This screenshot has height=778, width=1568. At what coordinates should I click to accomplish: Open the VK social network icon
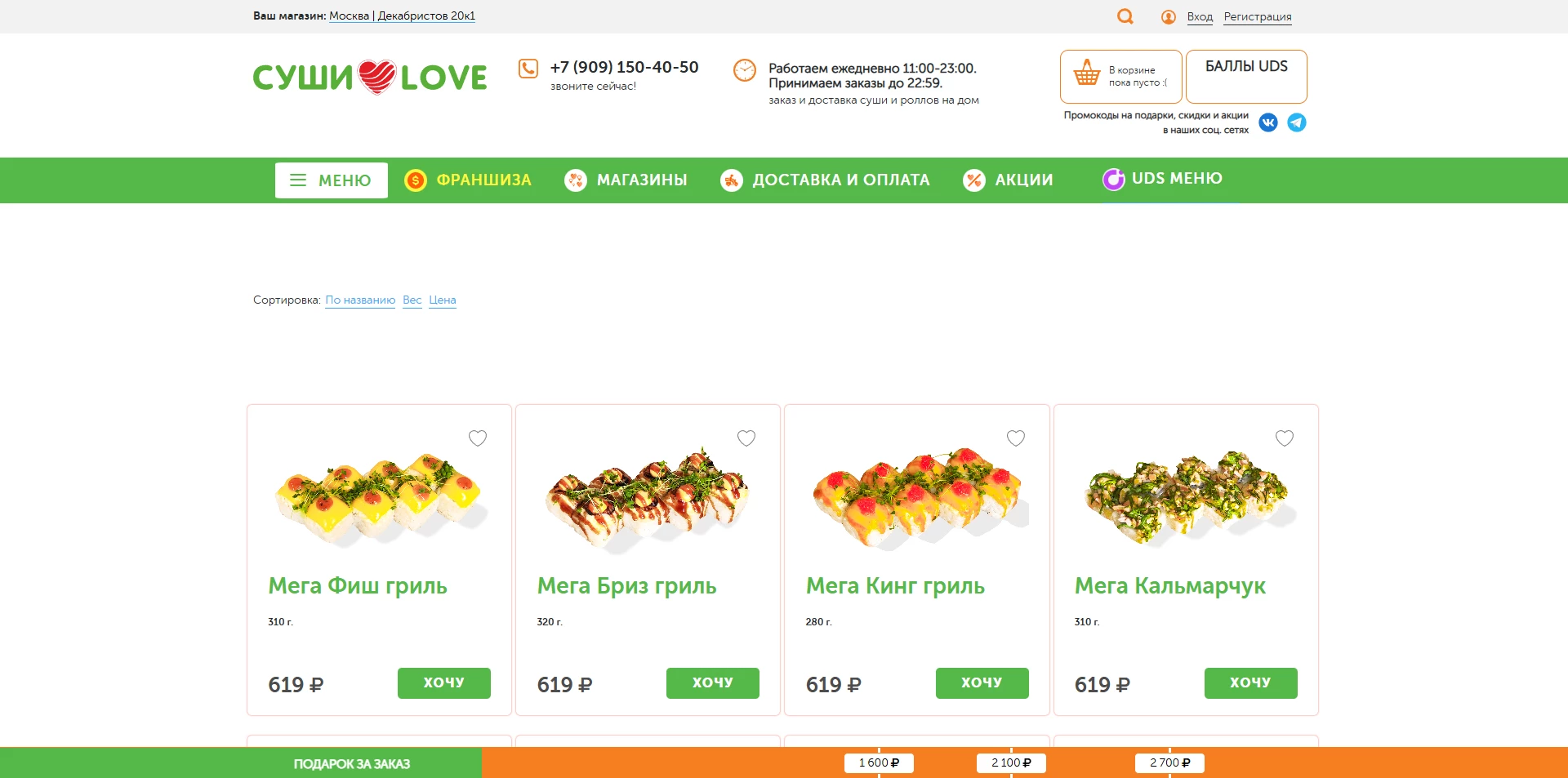1268,122
